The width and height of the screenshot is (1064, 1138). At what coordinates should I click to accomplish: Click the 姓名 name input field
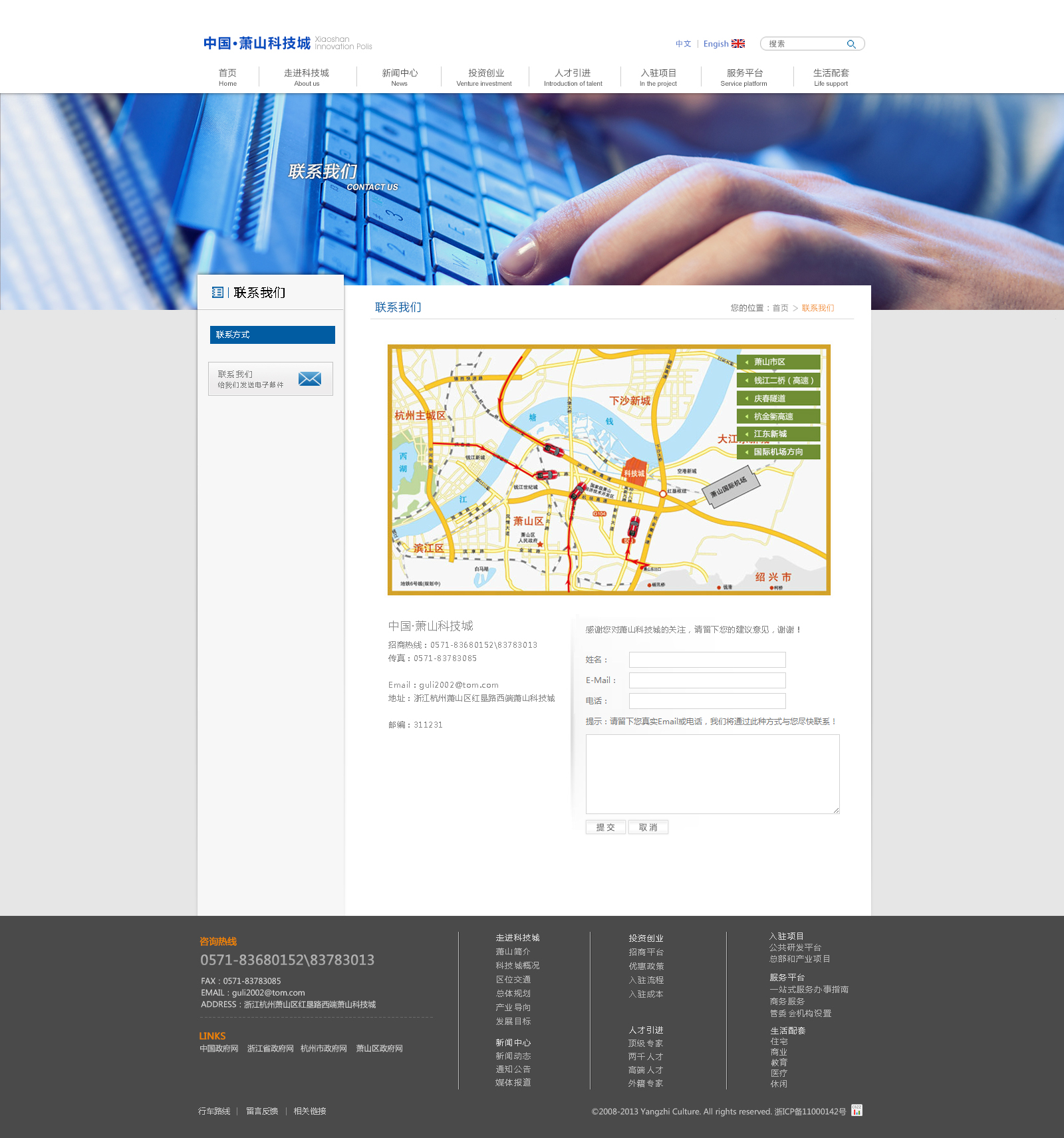(x=707, y=660)
